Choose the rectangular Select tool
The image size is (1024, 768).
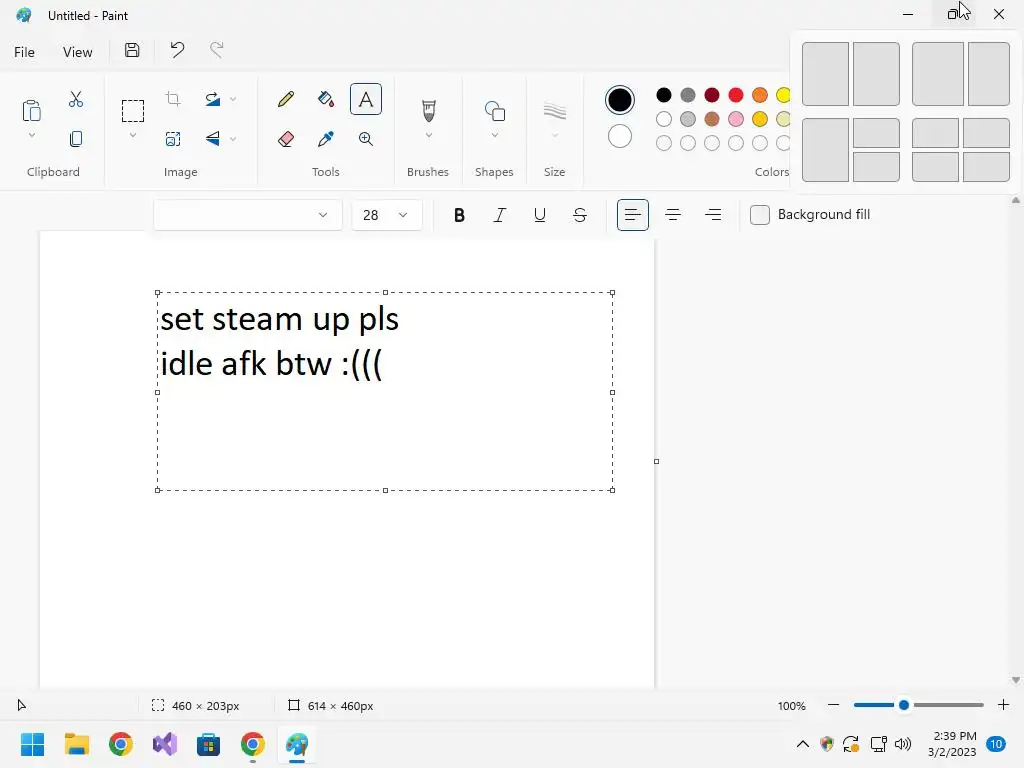pos(133,110)
